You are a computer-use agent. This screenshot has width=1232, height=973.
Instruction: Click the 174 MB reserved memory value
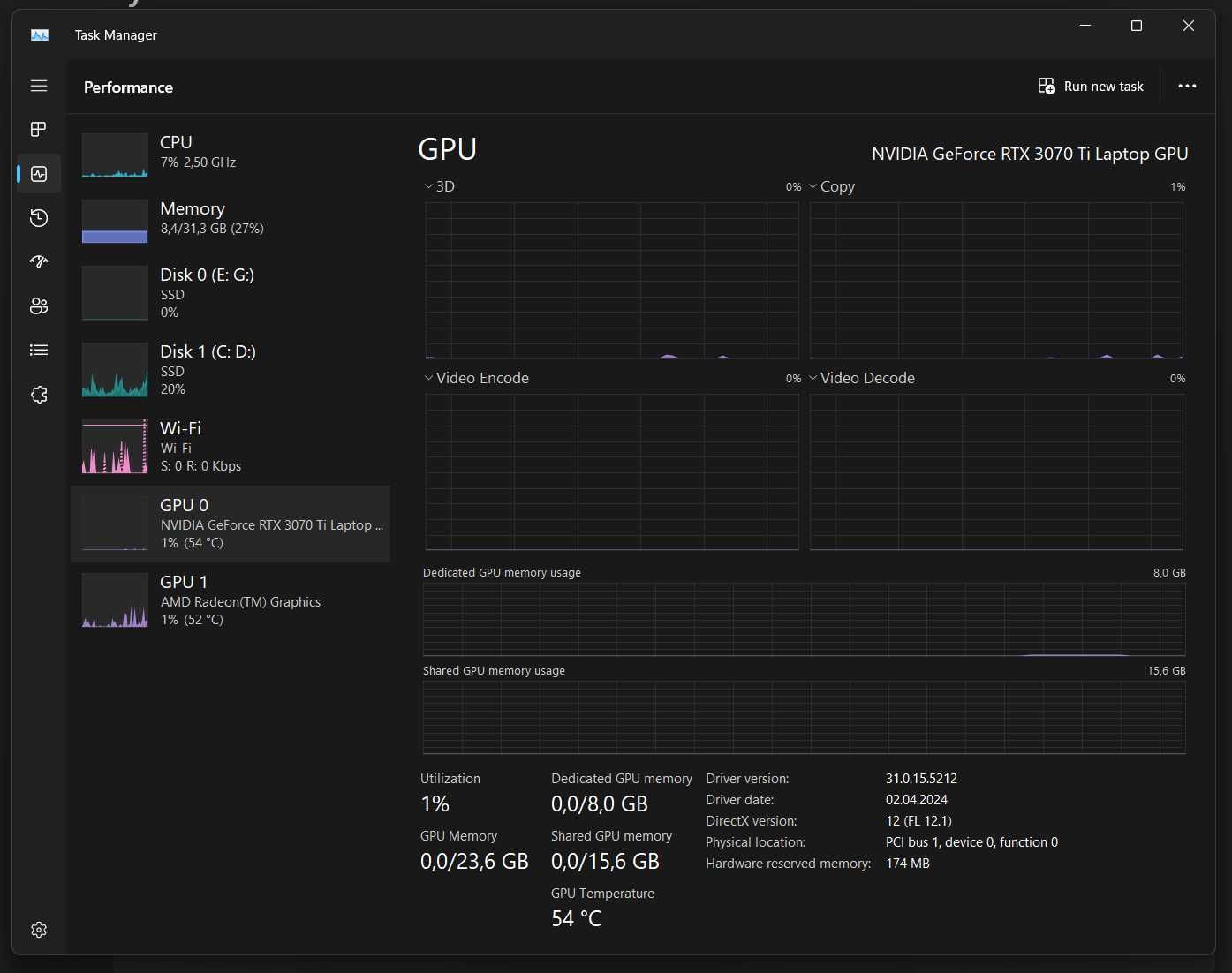click(x=907, y=864)
